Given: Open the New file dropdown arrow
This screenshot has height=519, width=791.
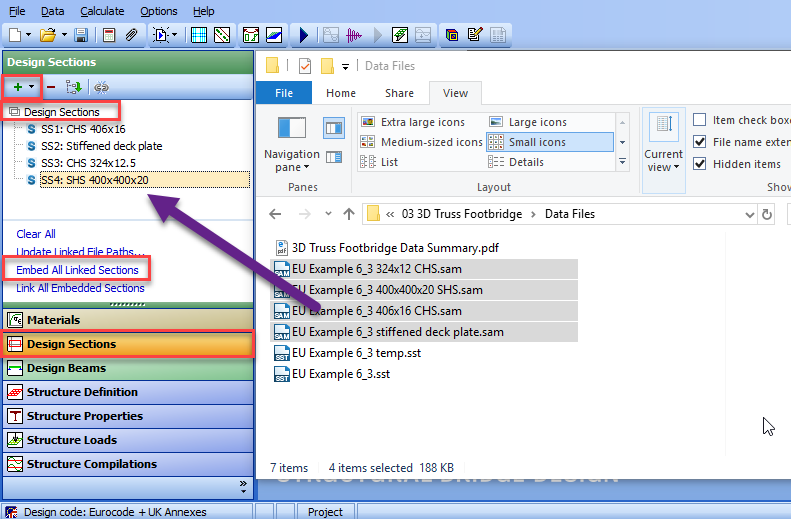Looking at the screenshot, I should pyautogui.click(x=28, y=35).
